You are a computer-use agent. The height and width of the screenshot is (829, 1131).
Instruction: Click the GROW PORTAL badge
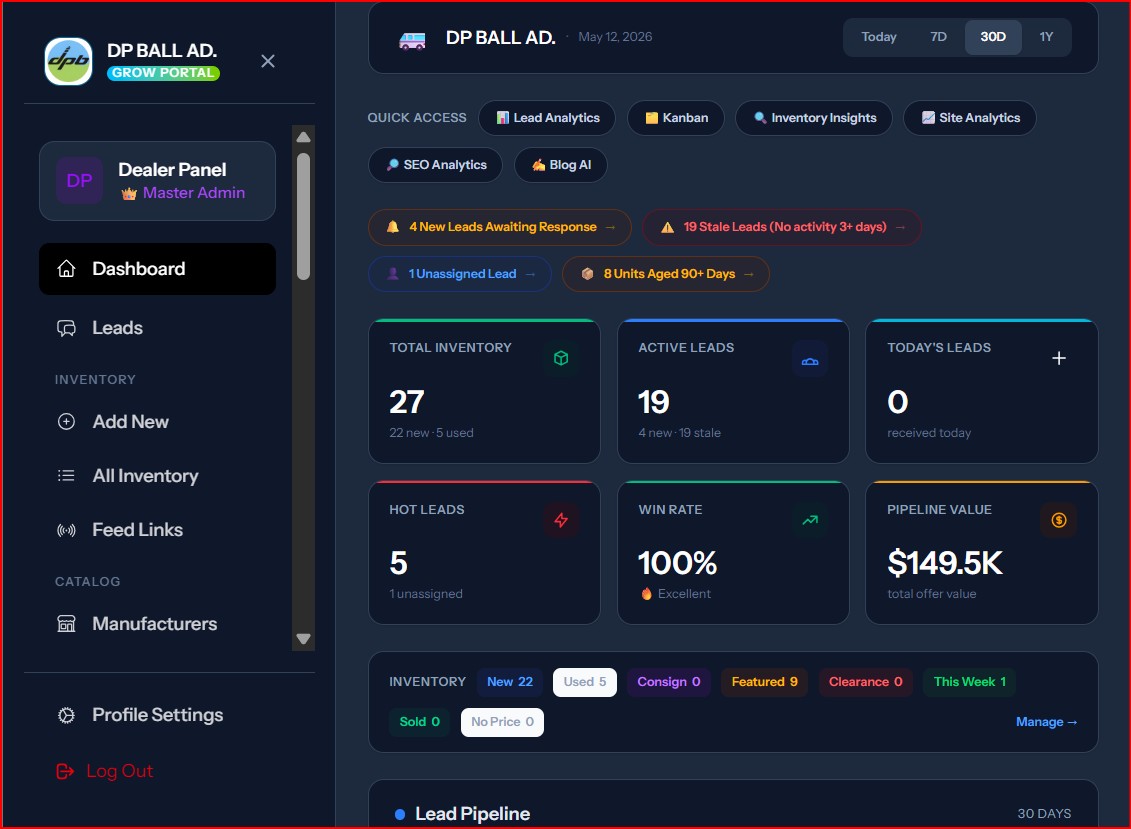[x=164, y=73]
